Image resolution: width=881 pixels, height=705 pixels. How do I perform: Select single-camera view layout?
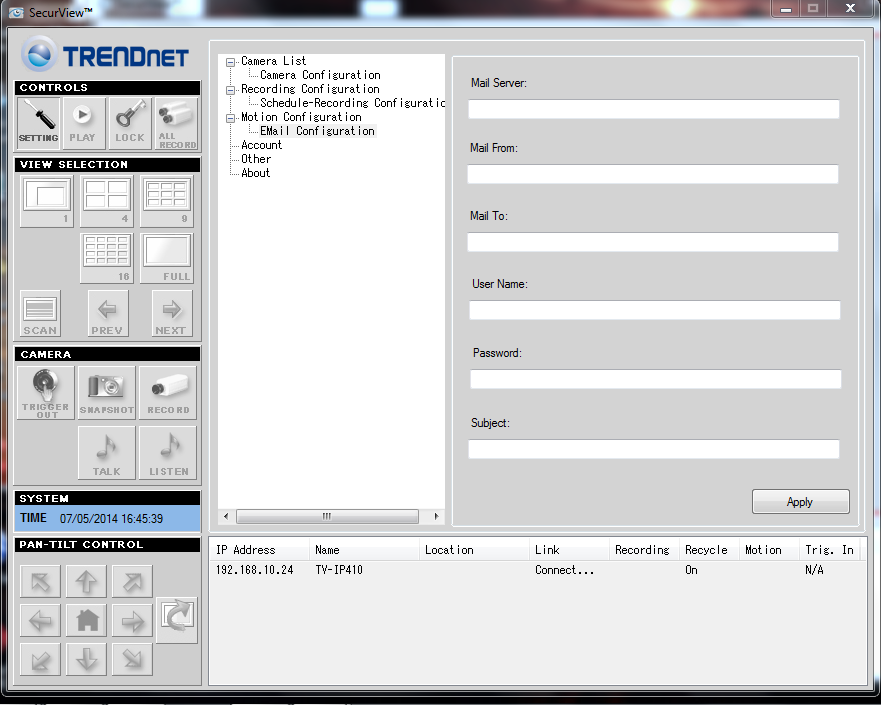click(47, 201)
